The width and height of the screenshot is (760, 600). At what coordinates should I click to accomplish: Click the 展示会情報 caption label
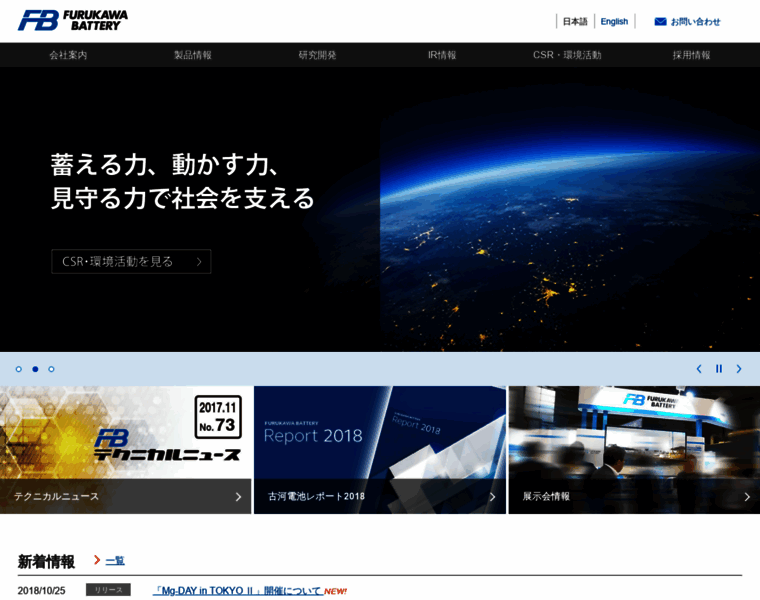click(x=546, y=496)
